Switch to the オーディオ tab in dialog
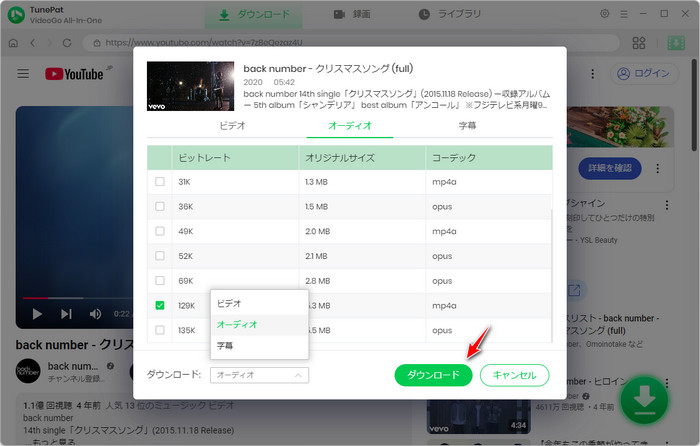700x446 pixels. (350, 125)
